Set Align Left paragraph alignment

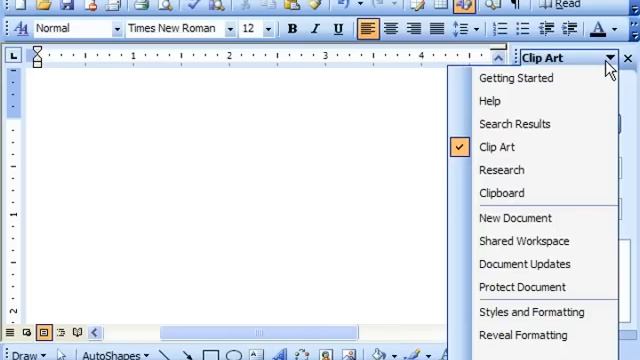pos(368,29)
